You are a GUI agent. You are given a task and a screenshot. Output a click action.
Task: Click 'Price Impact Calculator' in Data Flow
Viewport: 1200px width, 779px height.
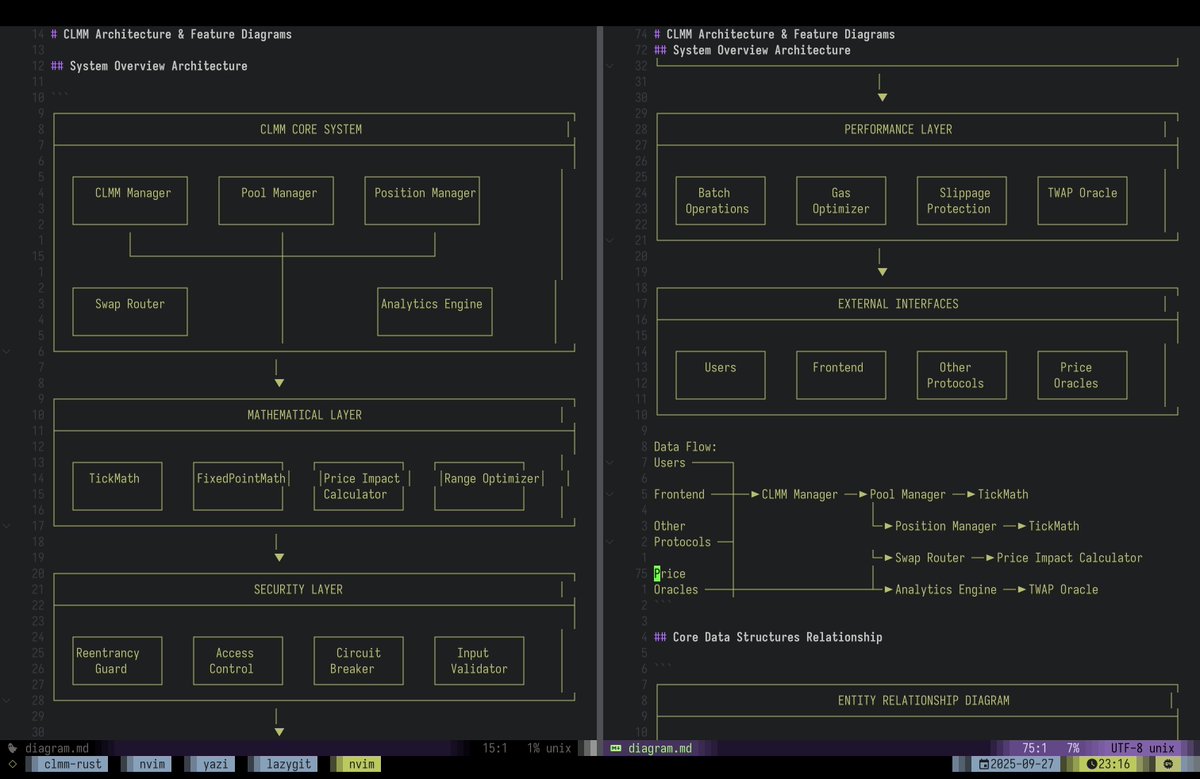[1069, 558]
